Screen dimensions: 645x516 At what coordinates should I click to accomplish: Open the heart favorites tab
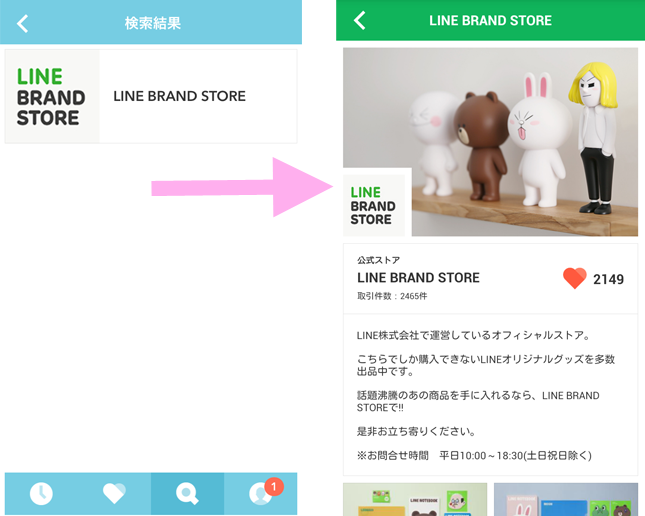(114, 493)
